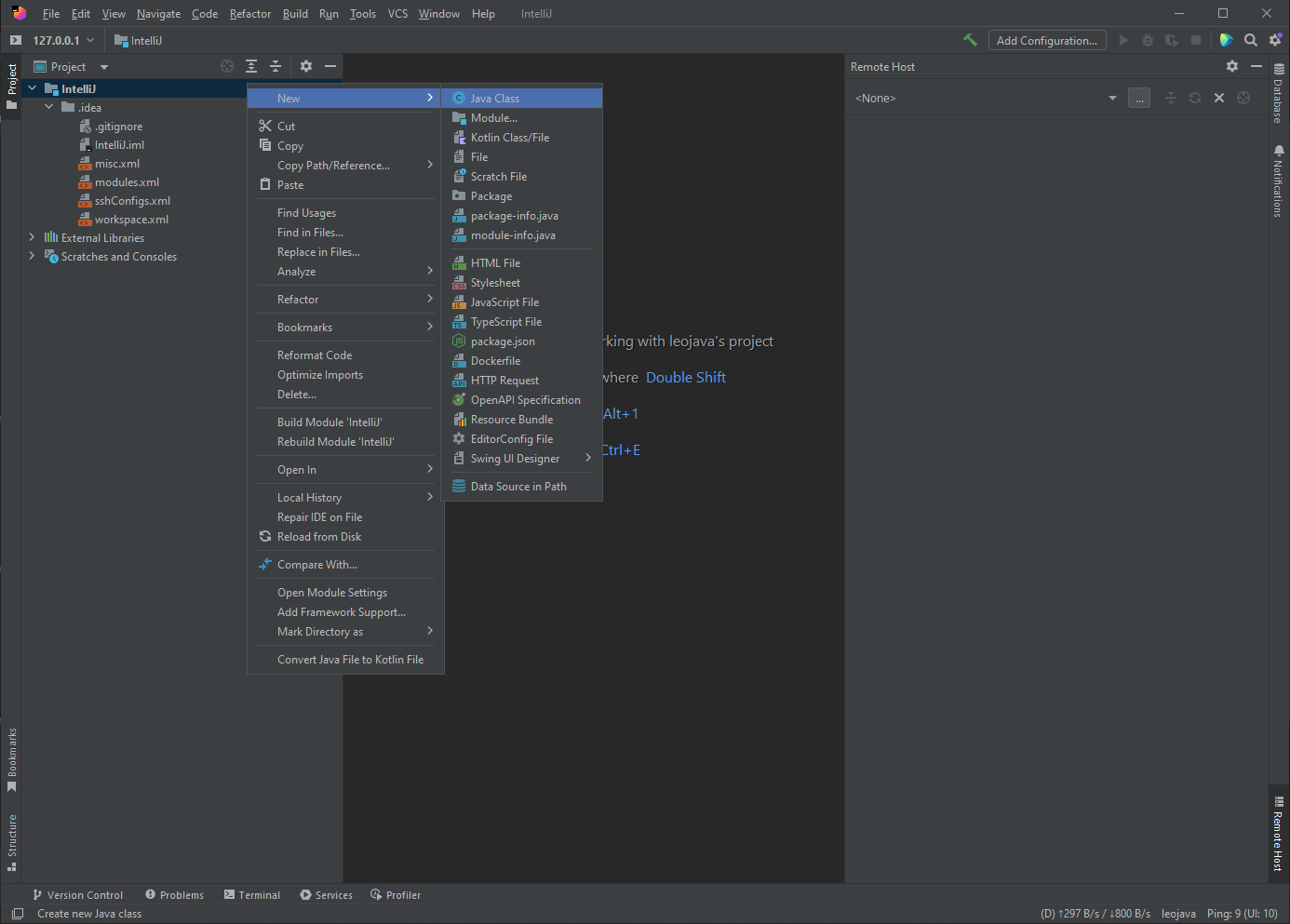Click Select Opened File target icon in Project panel

click(x=227, y=66)
